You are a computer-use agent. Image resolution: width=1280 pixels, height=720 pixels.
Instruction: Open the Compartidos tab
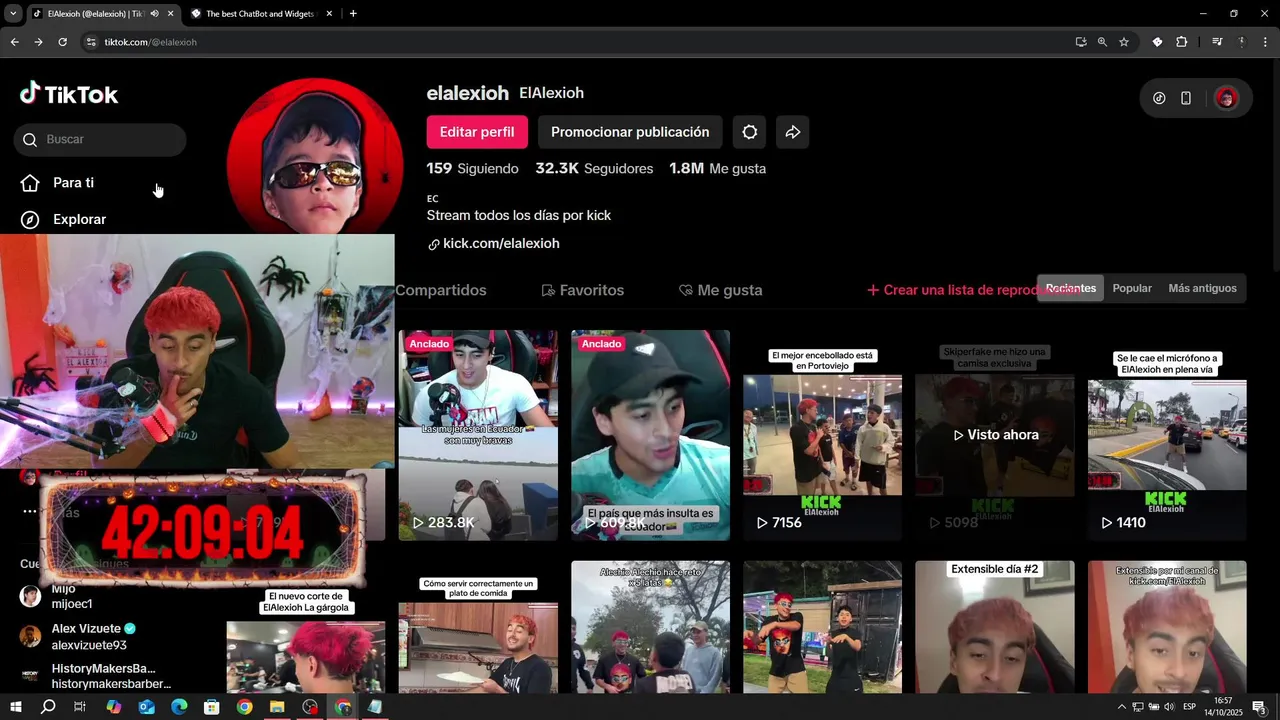click(x=441, y=290)
